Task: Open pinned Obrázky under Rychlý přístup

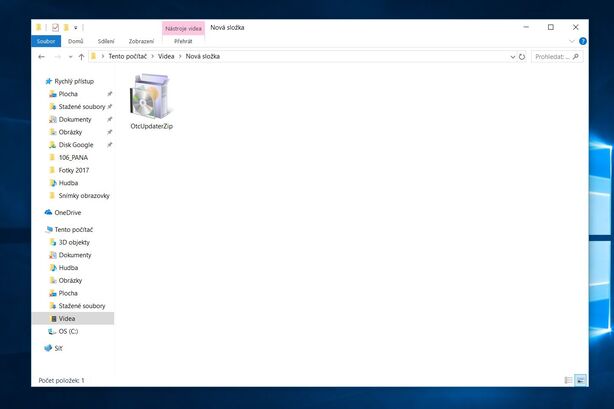Action: pos(70,132)
